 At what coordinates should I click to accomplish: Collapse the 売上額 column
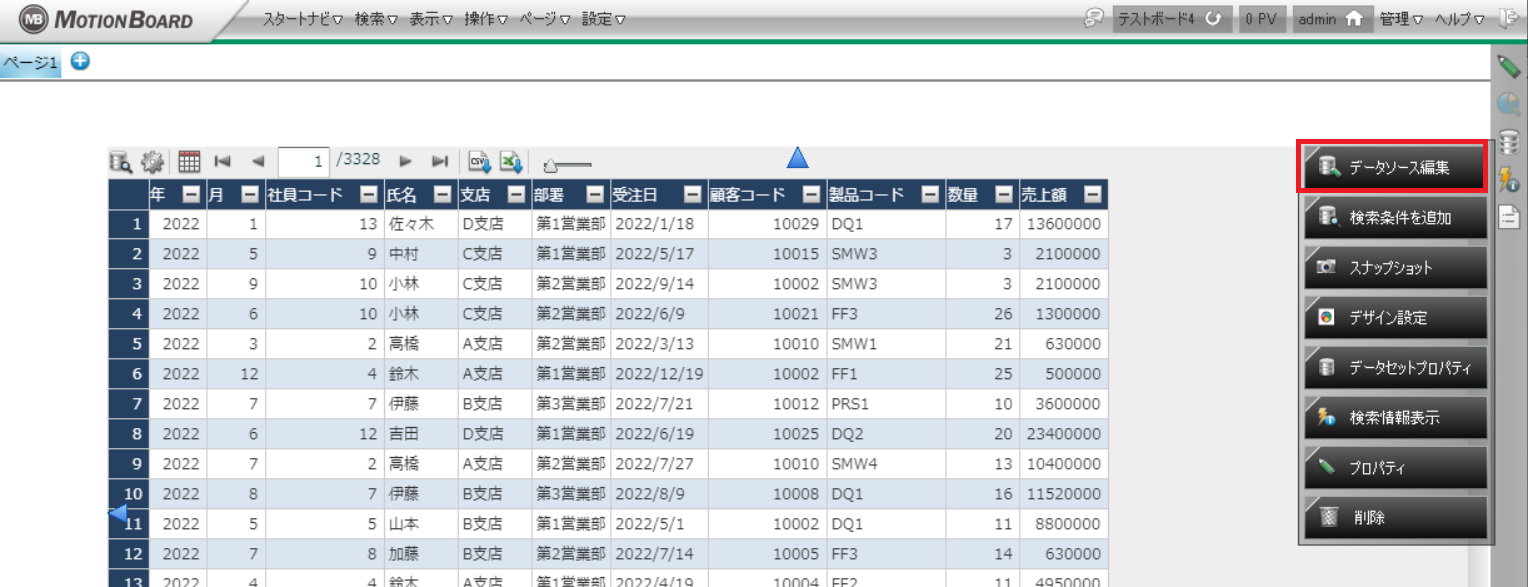[x=1092, y=195]
